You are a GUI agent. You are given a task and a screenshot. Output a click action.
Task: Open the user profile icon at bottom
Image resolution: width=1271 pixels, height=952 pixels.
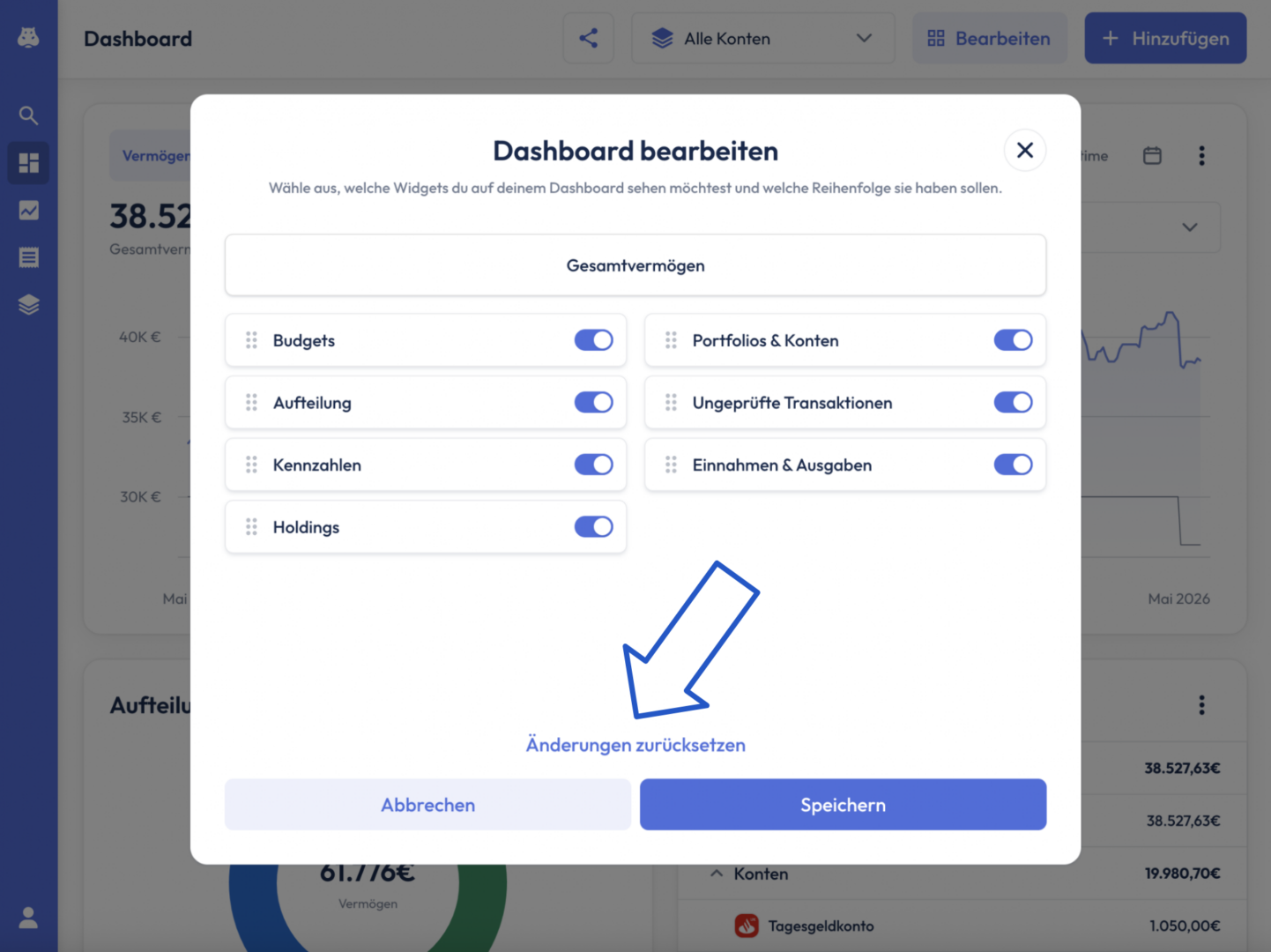tap(28, 918)
